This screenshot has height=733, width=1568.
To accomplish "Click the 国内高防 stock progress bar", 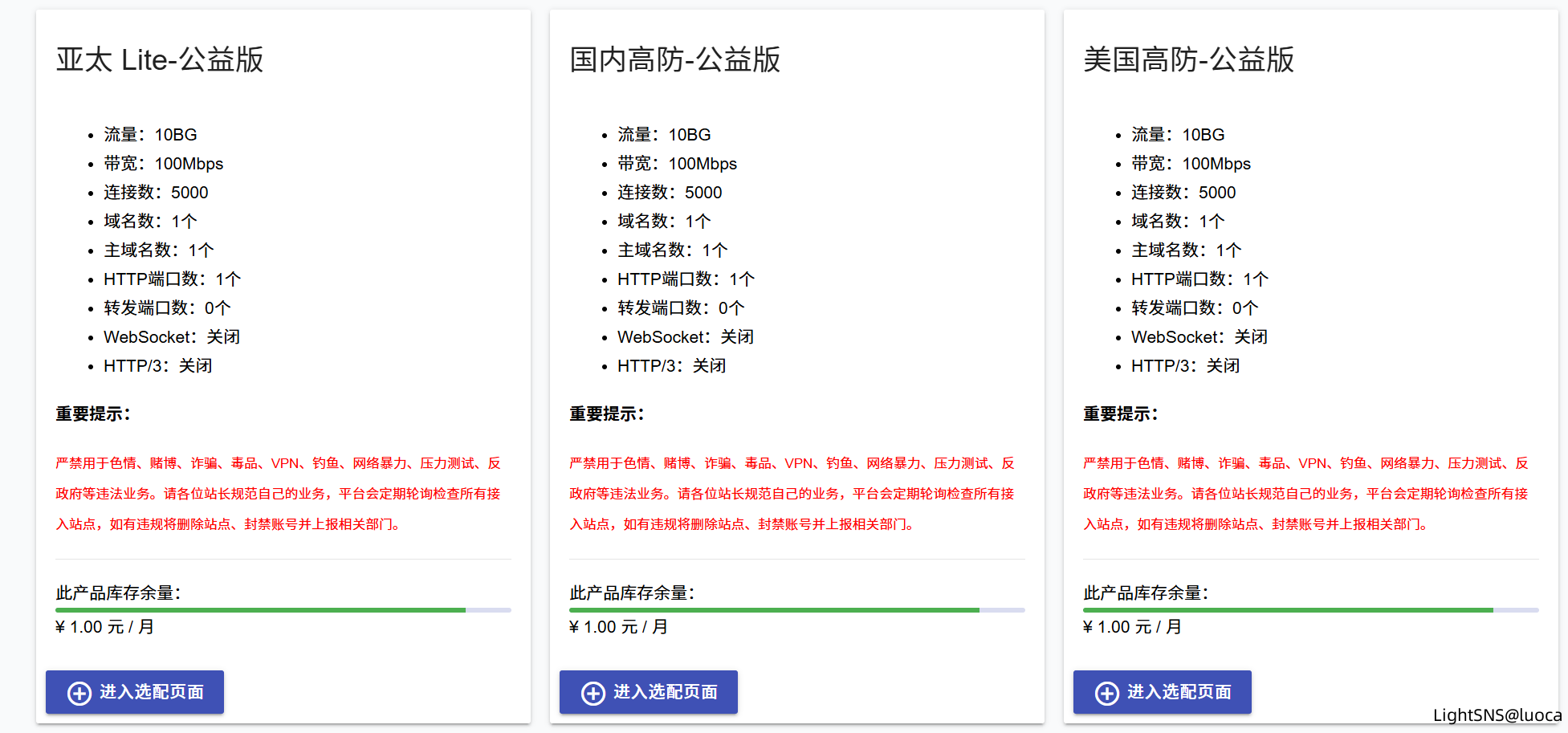I will point(796,610).
